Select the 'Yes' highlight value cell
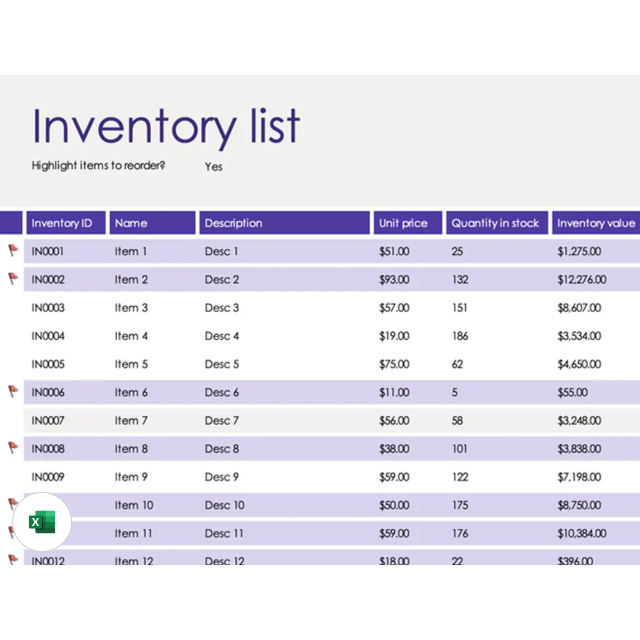 pyautogui.click(x=213, y=167)
